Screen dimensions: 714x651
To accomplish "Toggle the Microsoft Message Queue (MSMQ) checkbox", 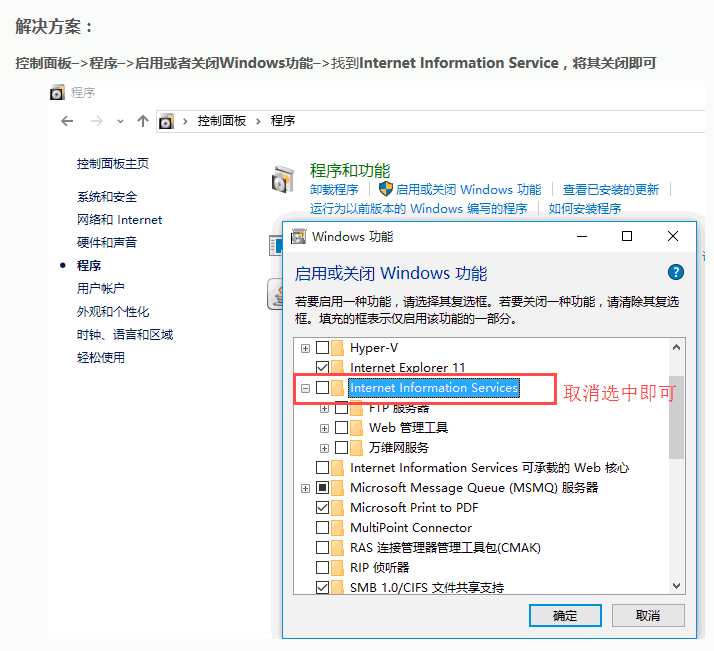I will 322,488.
